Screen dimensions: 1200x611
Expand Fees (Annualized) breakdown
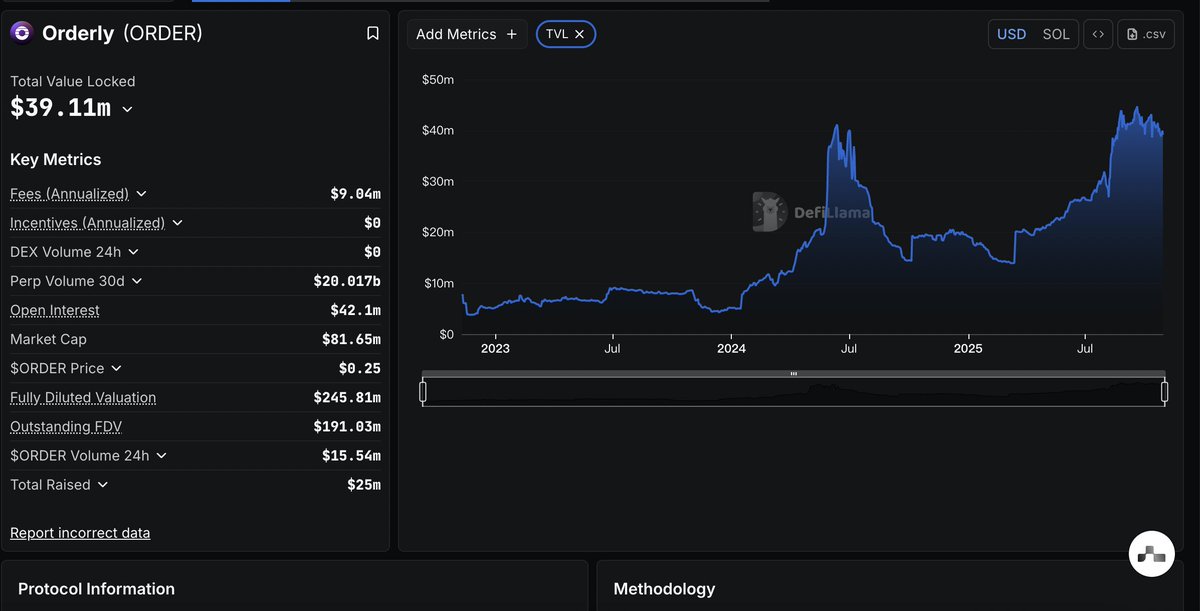point(141,194)
